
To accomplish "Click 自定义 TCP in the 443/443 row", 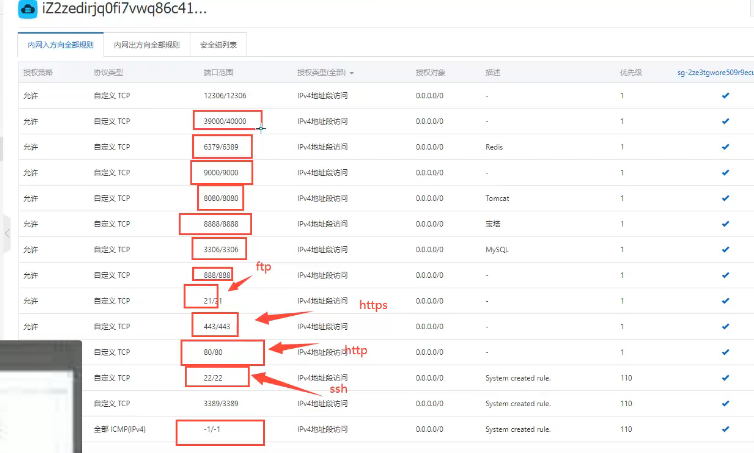I will (112, 327).
